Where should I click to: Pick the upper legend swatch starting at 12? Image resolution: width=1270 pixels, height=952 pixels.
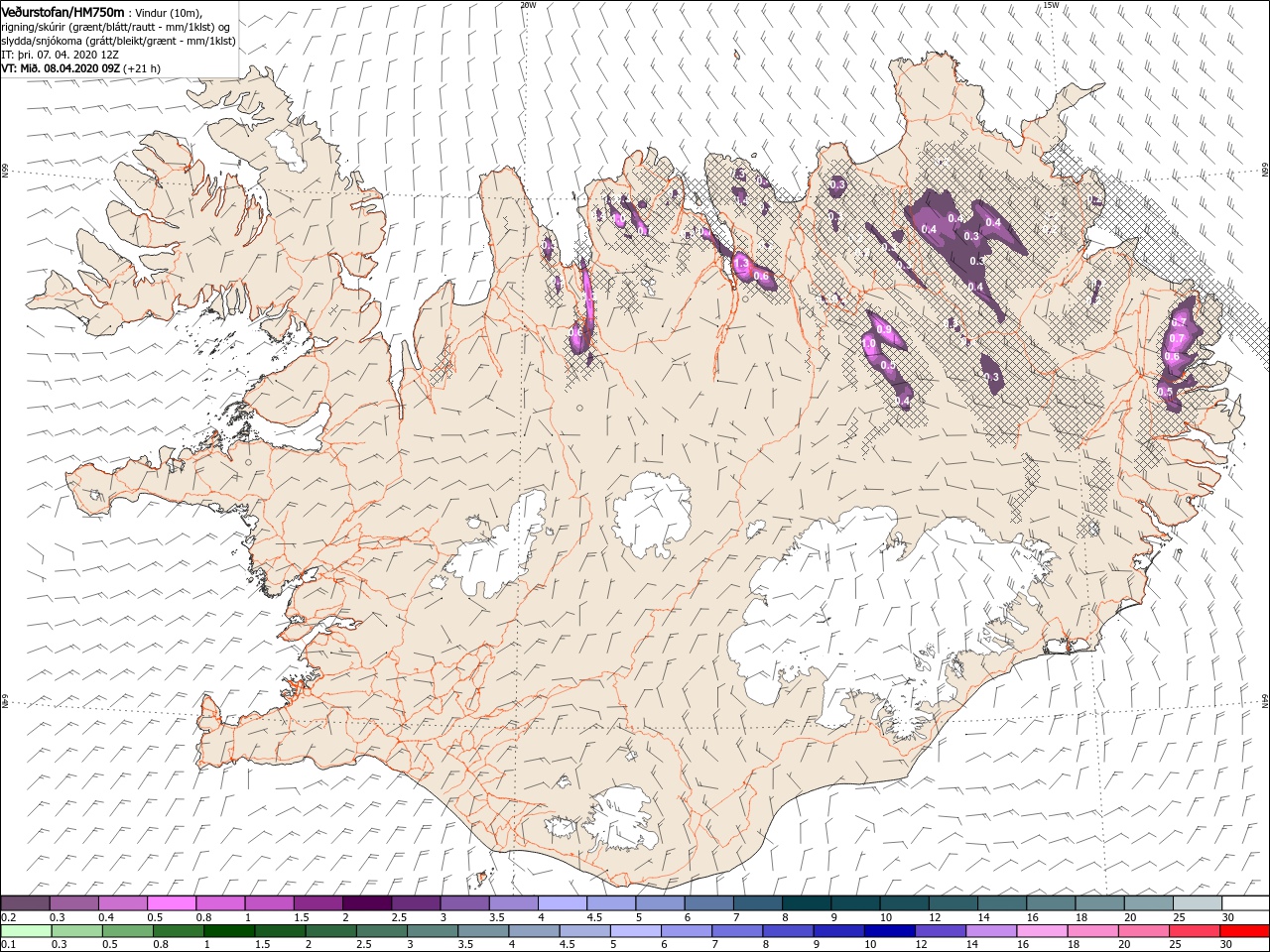click(952, 903)
